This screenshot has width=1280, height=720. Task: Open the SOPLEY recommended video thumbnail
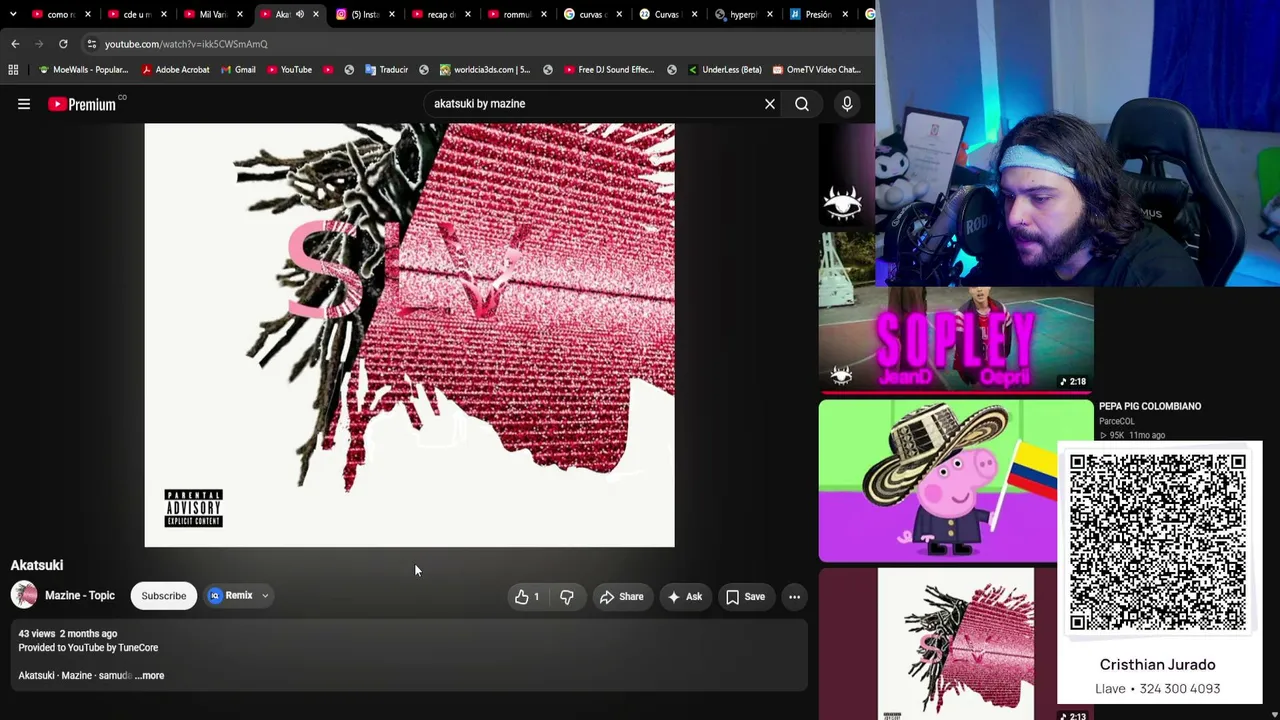click(956, 339)
